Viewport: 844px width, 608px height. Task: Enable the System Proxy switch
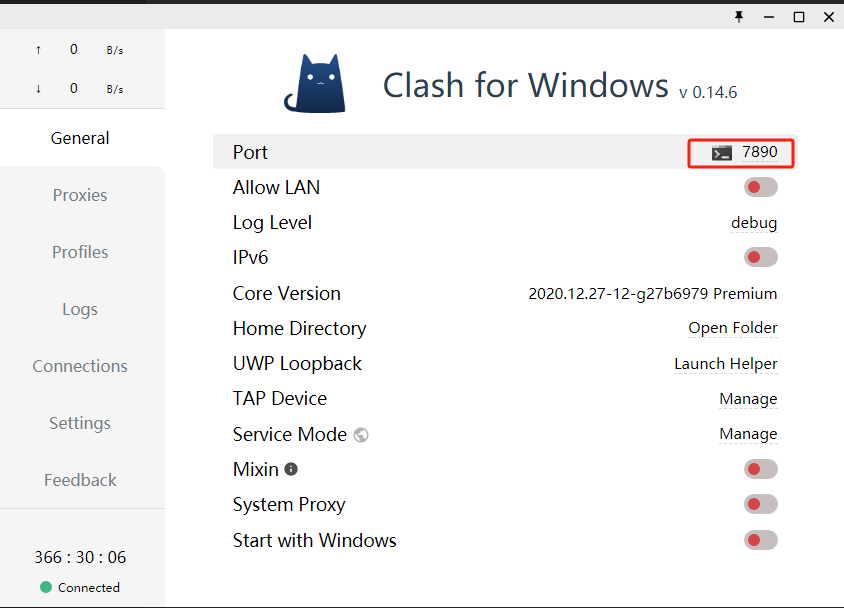[x=761, y=504]
